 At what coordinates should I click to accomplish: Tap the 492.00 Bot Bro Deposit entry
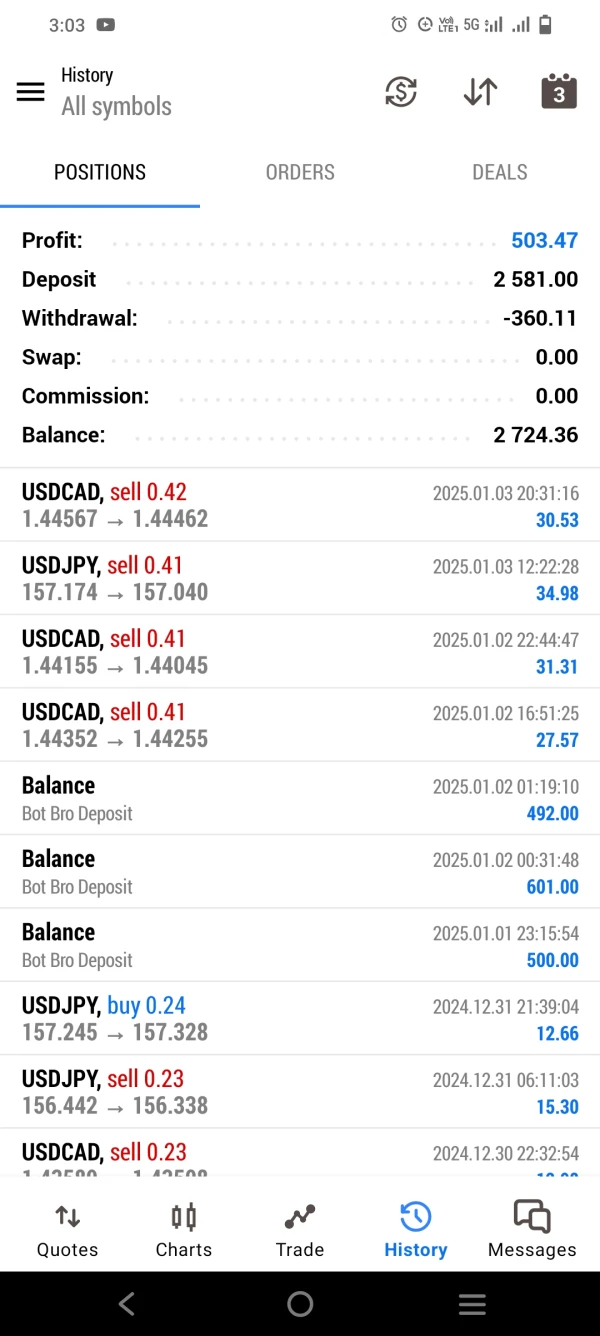coord(300,798)
